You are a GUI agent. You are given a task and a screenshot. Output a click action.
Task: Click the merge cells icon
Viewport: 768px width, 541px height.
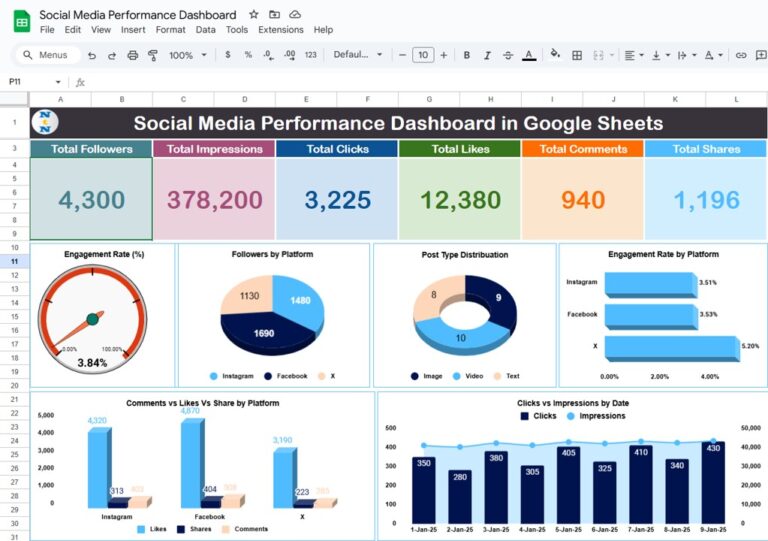pos(598,55)
